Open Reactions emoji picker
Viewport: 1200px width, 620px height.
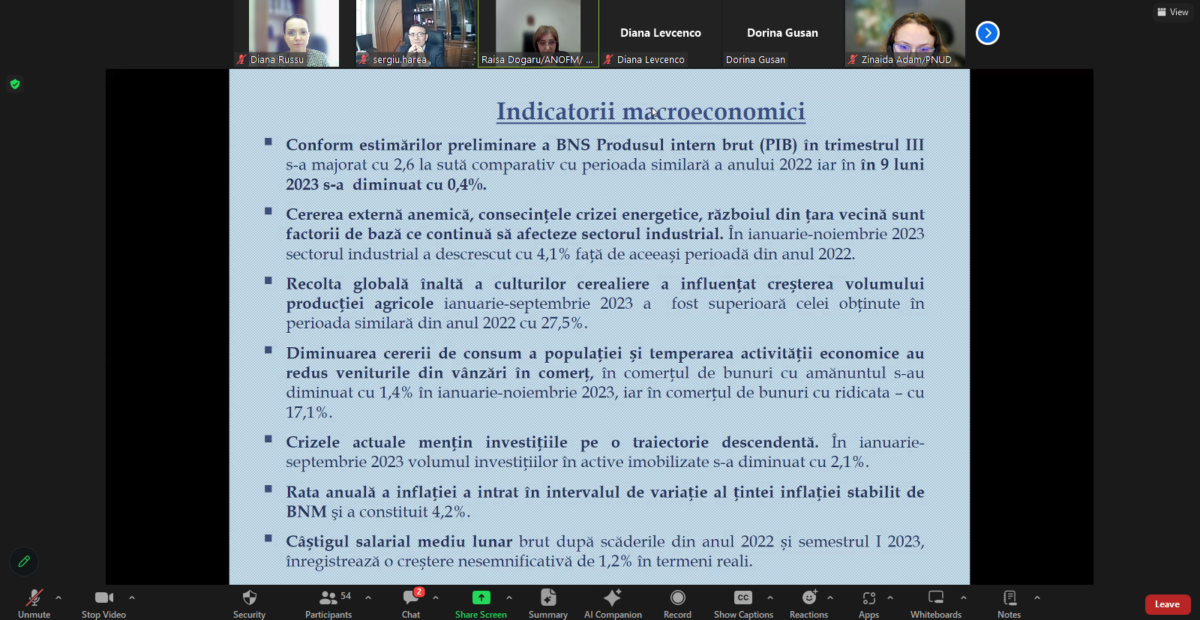pos(809,603)
